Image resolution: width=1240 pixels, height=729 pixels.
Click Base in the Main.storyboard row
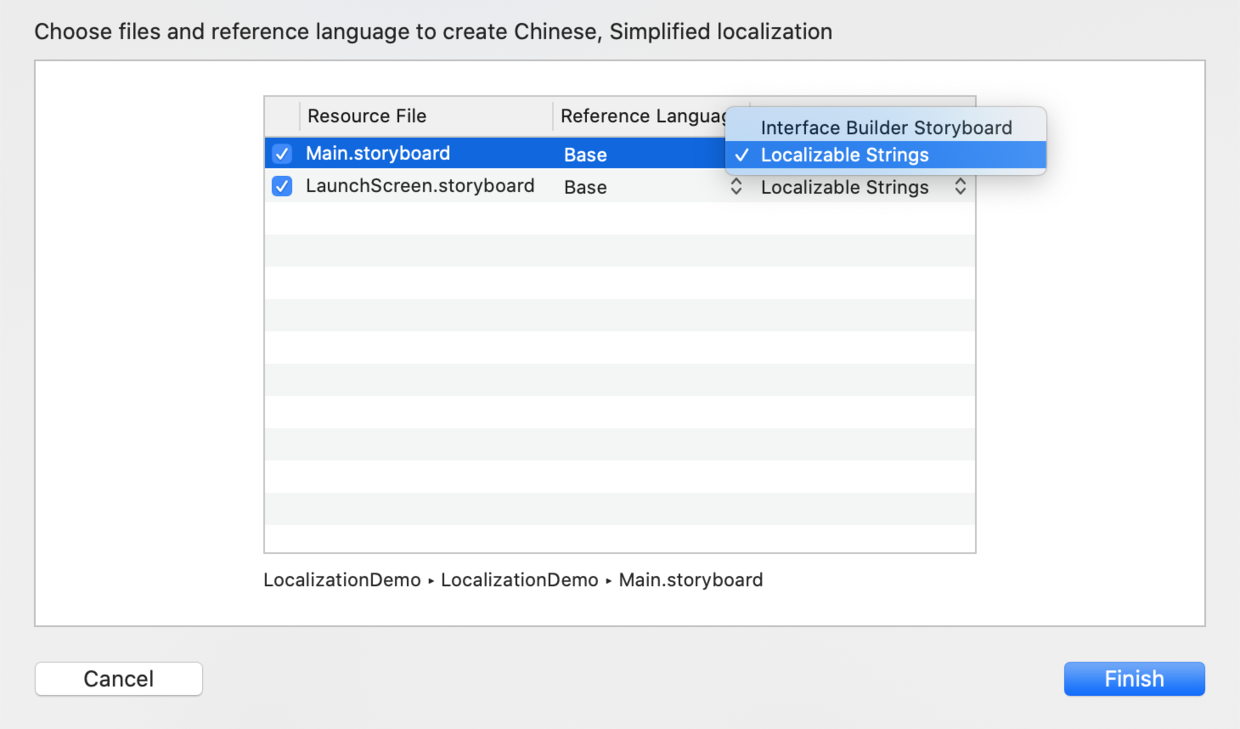point(586,155)
